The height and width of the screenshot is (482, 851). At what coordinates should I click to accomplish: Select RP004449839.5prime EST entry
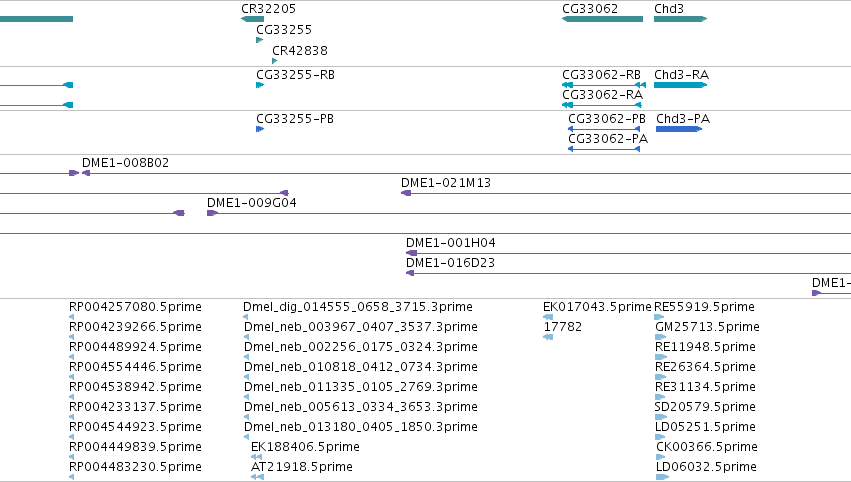135,447
